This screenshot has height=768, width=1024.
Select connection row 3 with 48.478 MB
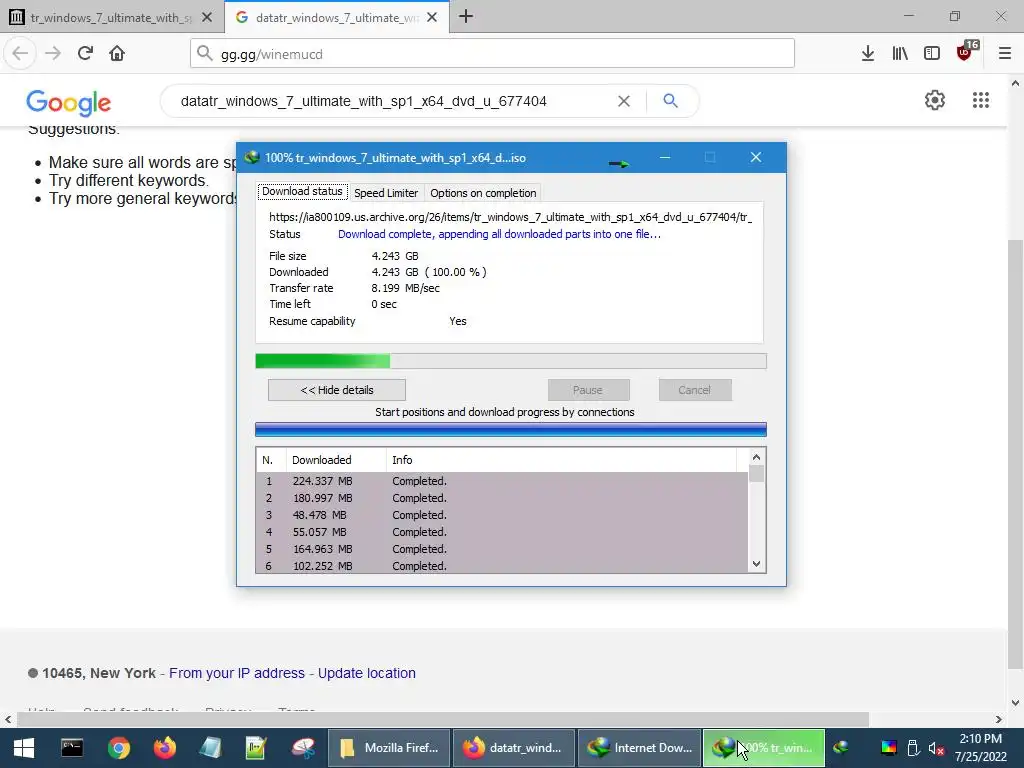[x=502, y=515]
